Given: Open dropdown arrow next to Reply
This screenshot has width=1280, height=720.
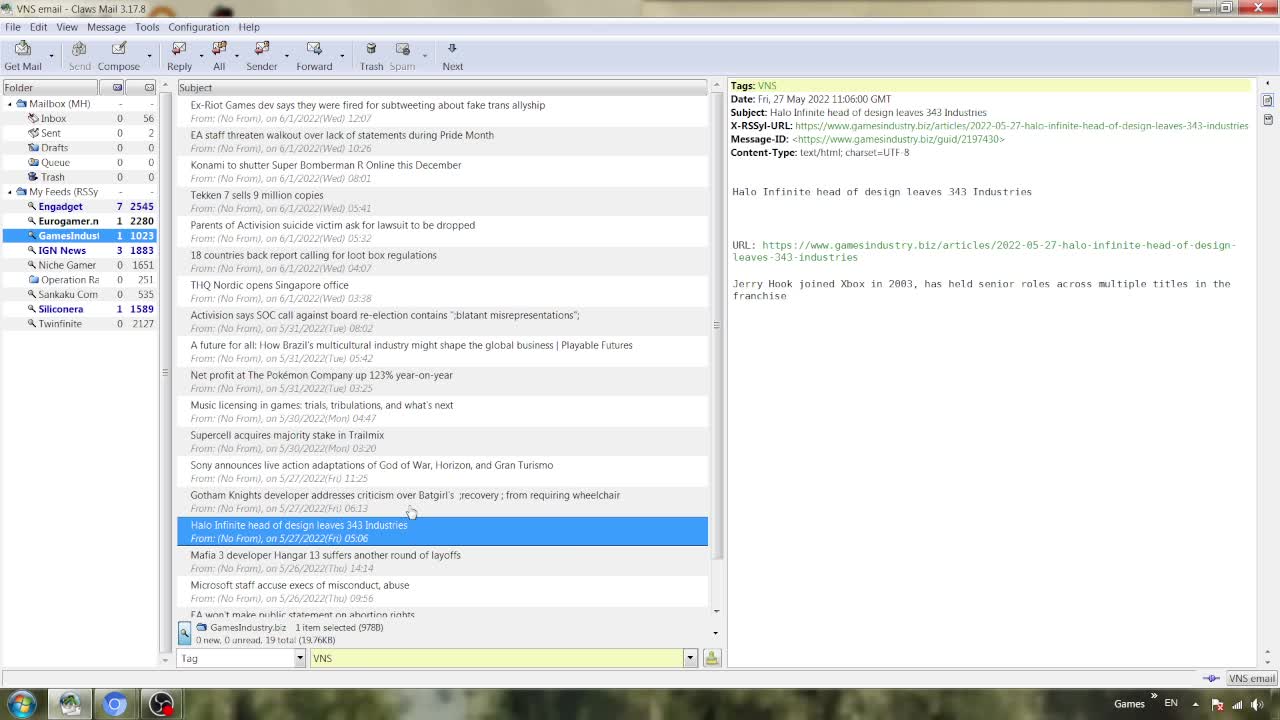Looking at the screenshot, I should (x=200, y=56).
